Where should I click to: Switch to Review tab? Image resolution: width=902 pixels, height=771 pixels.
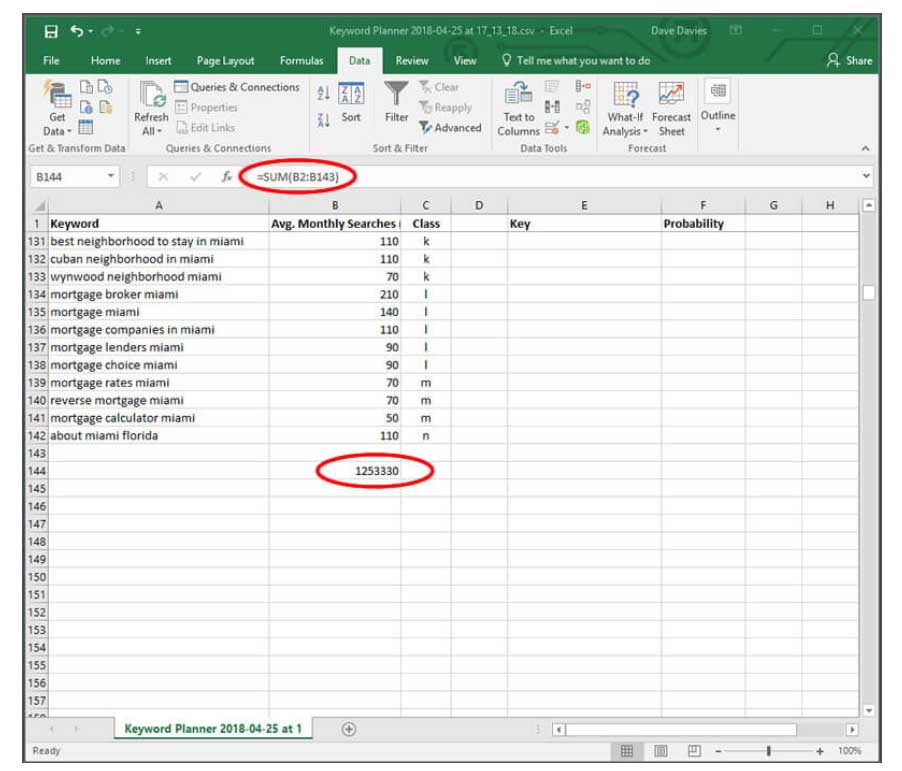[412, 60]
